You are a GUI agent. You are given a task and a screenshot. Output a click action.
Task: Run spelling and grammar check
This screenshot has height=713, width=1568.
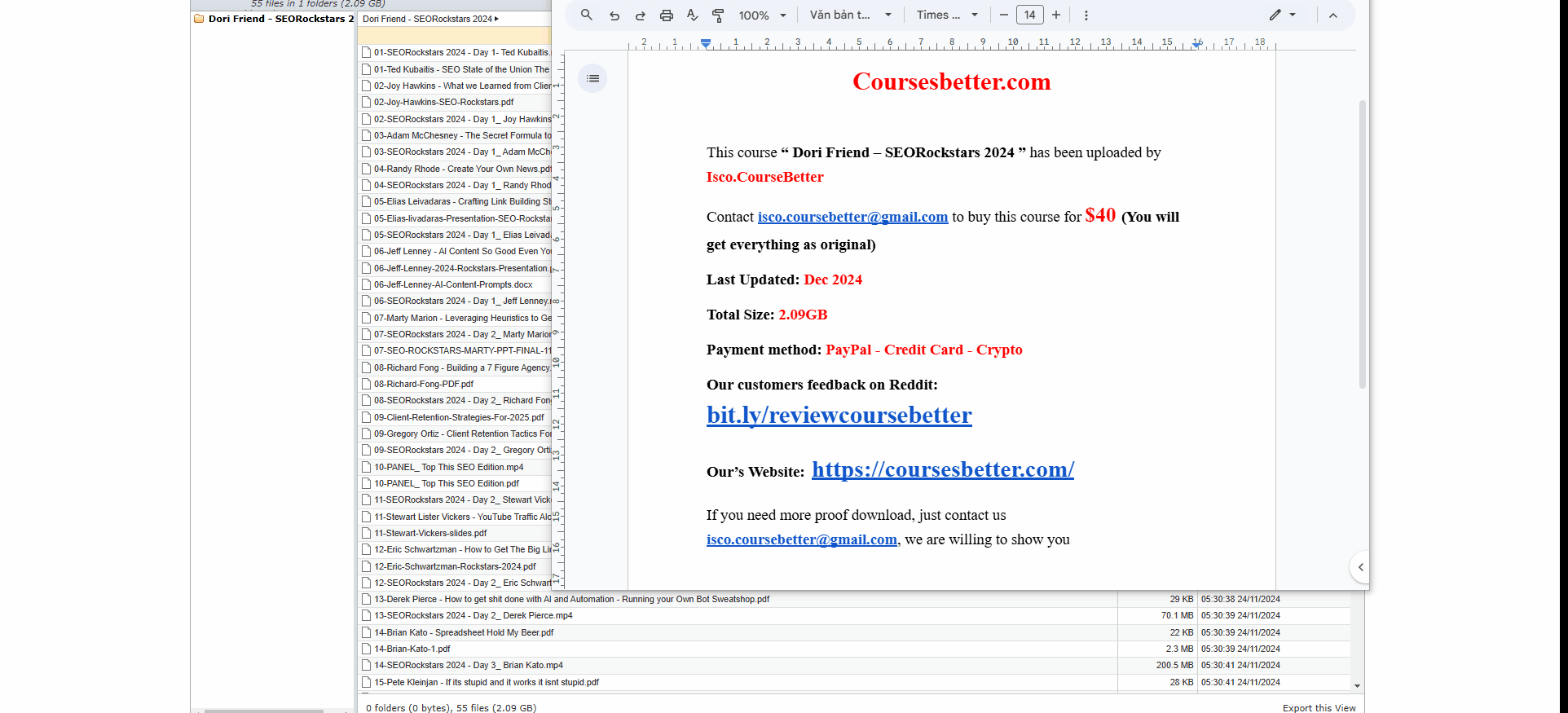(692, 15)
